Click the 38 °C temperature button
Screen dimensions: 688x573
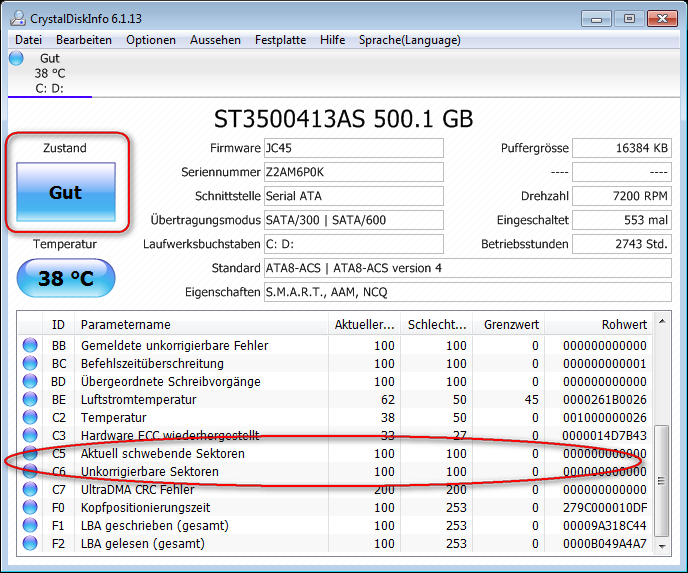pyautogui.click(x=66, y=278)
